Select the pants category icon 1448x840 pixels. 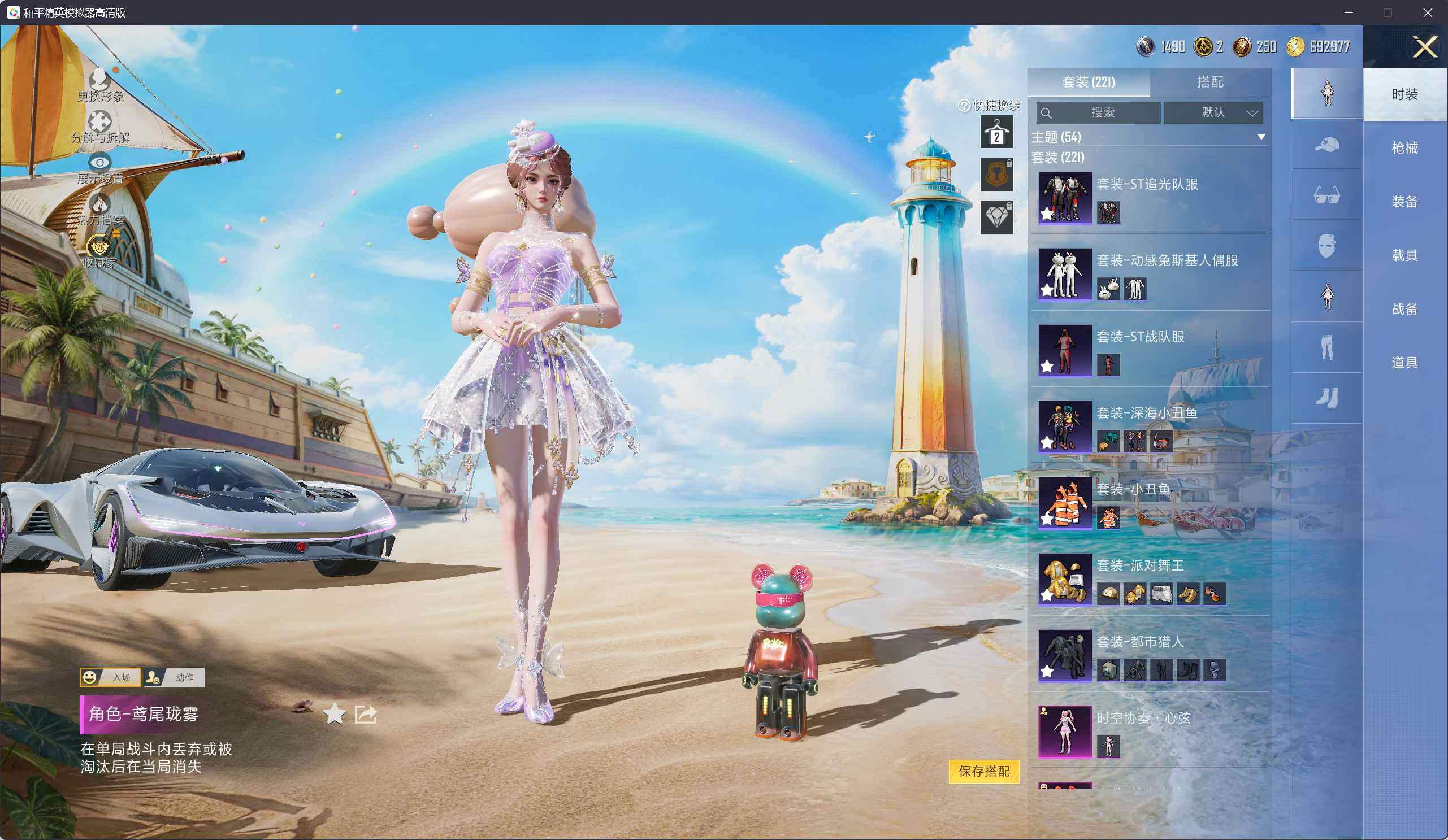pyautogui.click(x=1326, y=347)
